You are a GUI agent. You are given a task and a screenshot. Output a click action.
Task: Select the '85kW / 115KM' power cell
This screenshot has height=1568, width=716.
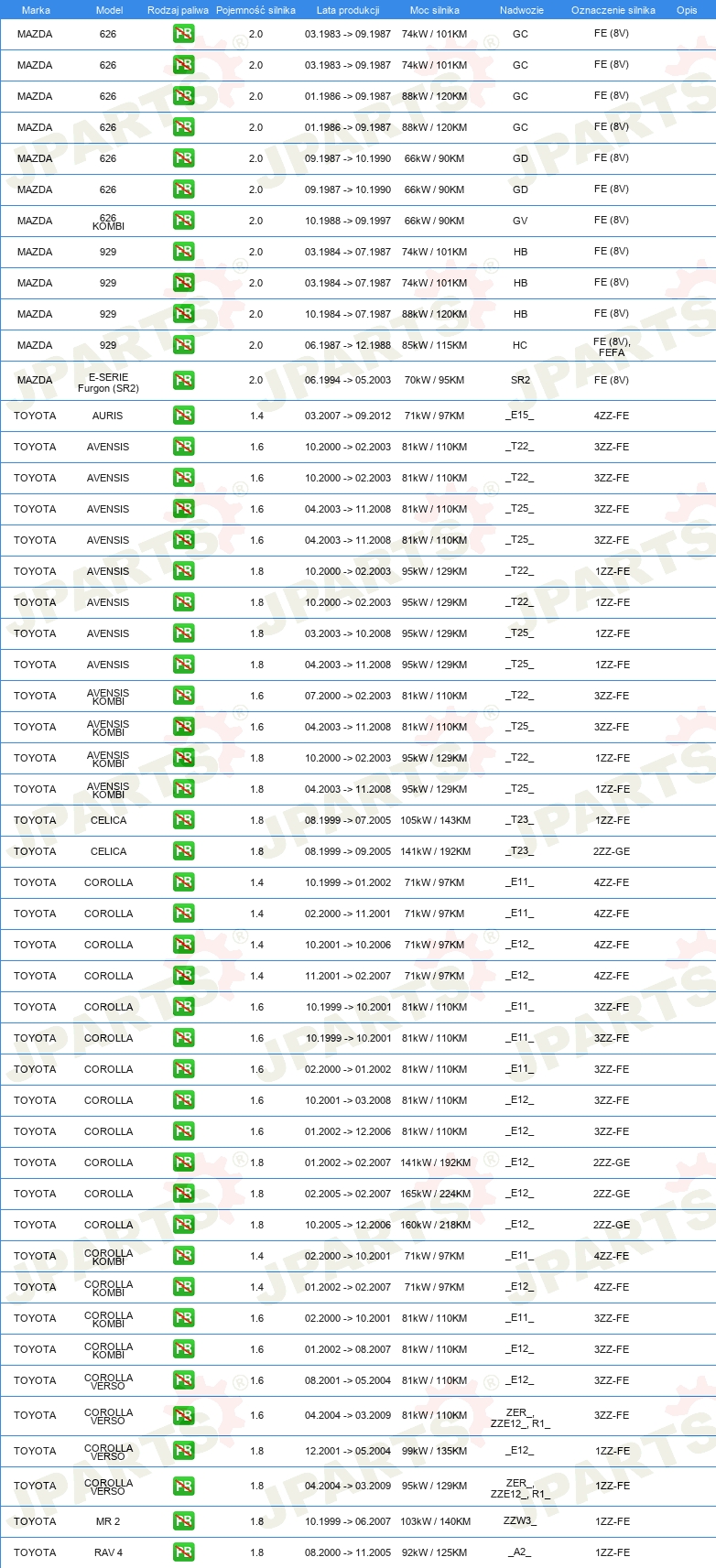pos(435,345)
